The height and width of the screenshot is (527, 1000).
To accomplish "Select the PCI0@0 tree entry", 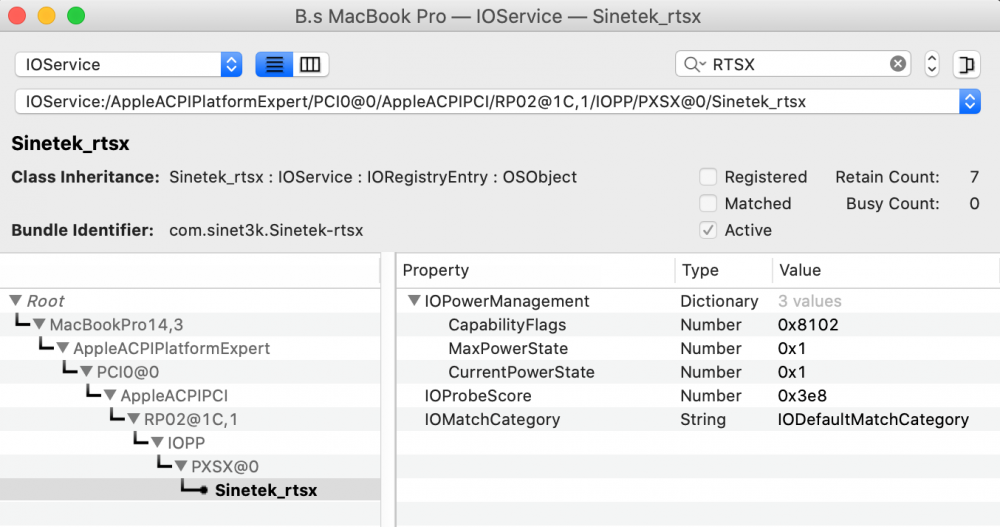I will pos(128,372).
